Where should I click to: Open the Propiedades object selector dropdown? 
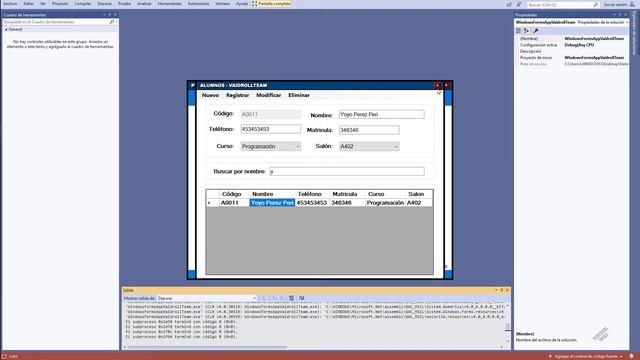pyautogui.click(x=627, y=22)
